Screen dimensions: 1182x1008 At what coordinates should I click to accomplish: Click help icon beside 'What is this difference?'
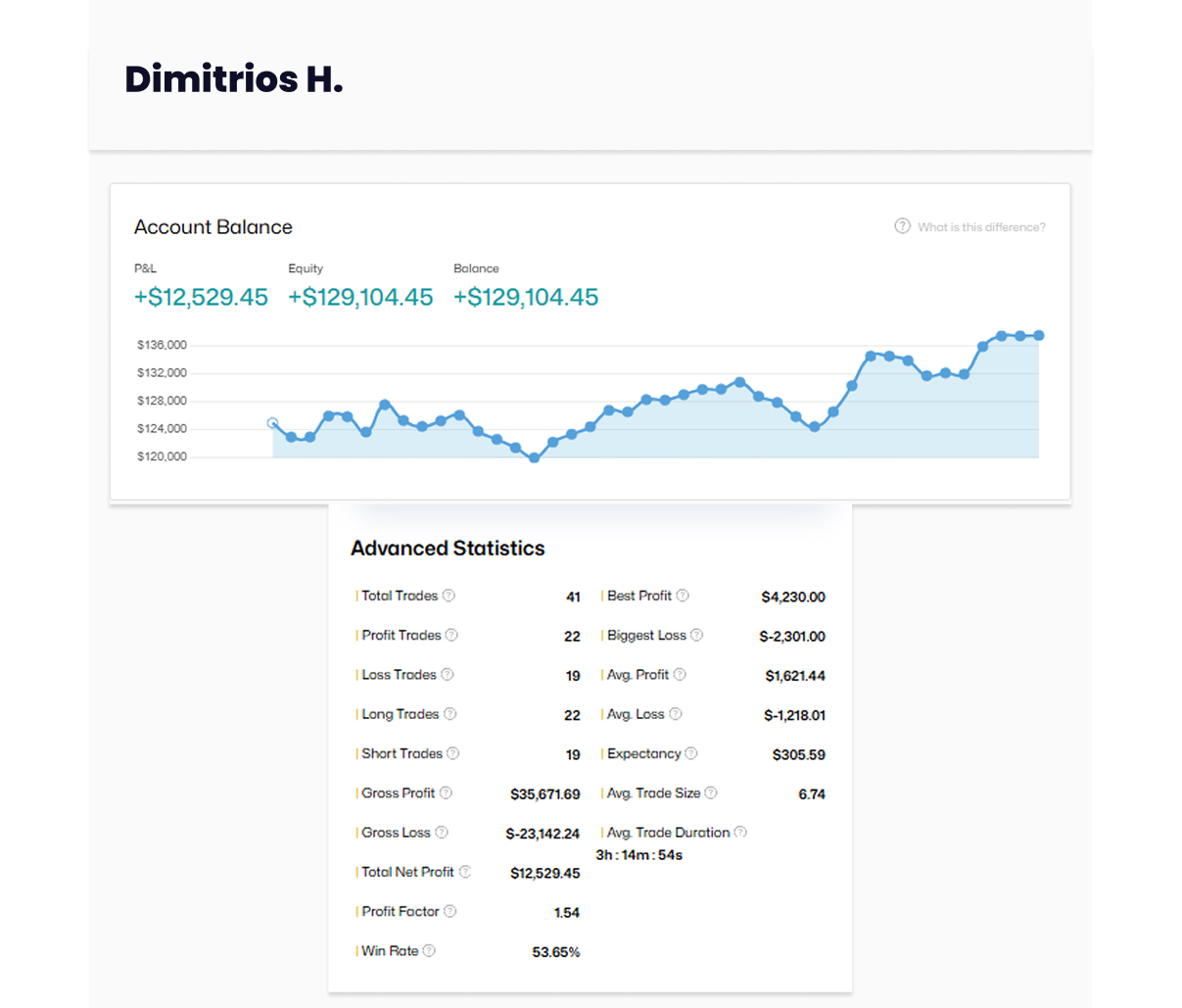pyautogui.click(x=902, y=226)
